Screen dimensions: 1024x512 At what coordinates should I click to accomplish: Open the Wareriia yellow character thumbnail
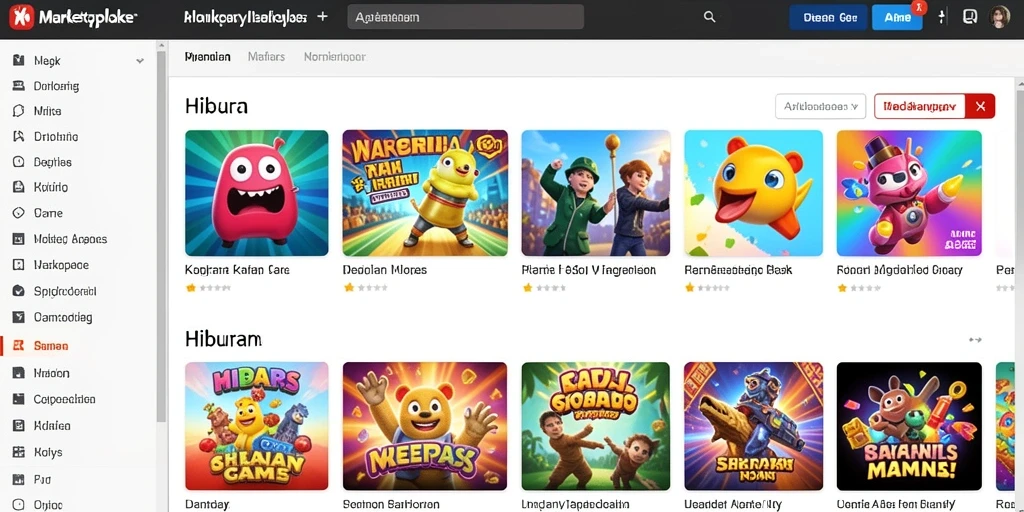425,193
